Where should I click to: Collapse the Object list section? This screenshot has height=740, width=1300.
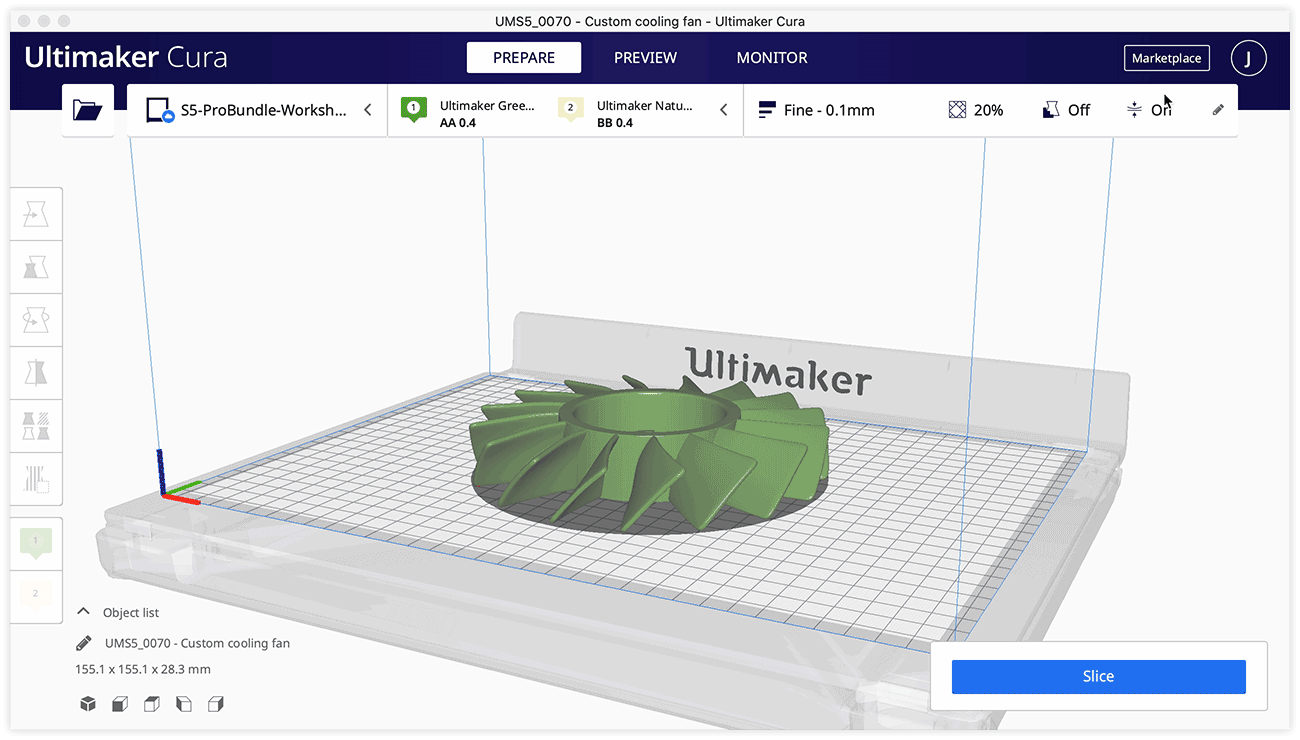click(84, 612)
